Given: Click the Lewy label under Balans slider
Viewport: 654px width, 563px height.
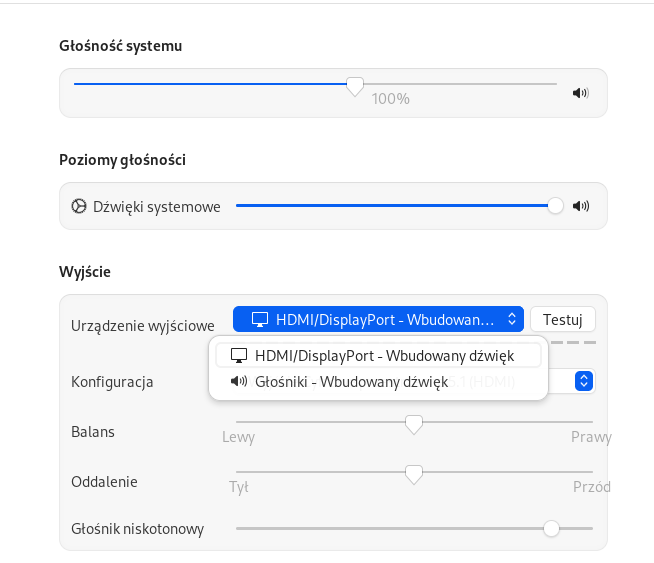Looking at the screenshot, I should pyautogui.click(x=238, y=437).
